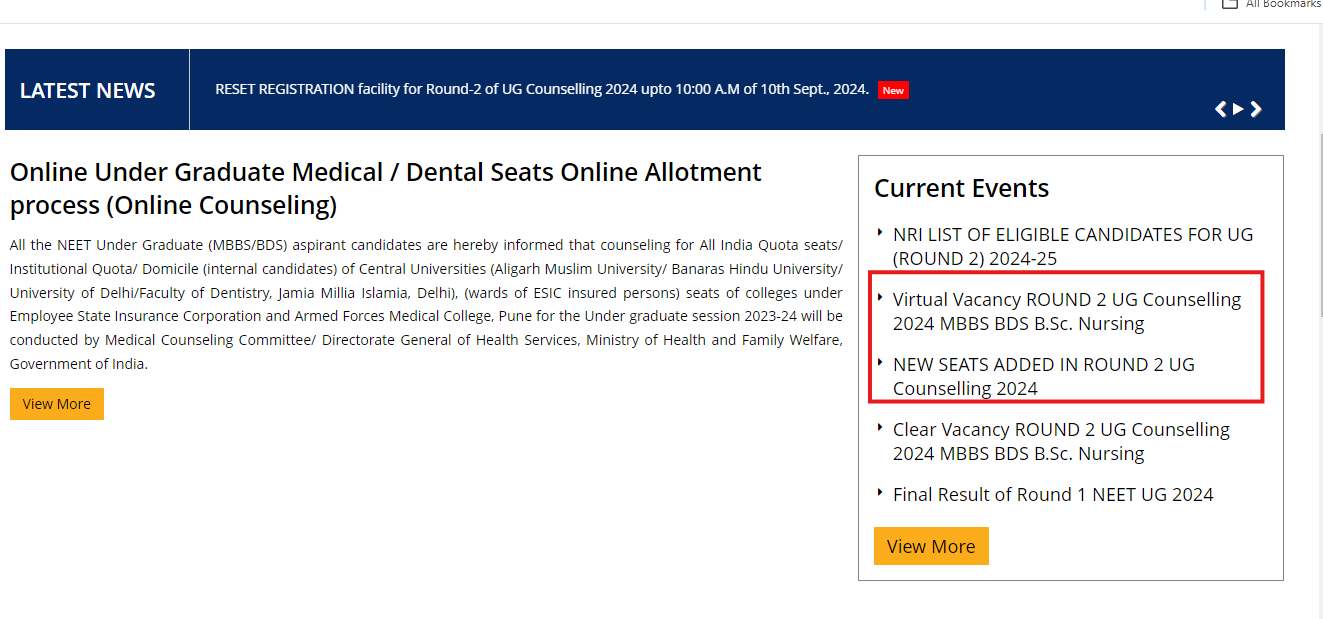Image resolution: width=1323 pixels, height=619 pixels.
Task: Open RESET REGISTRATION facility news headline
Action: (541, 89)
